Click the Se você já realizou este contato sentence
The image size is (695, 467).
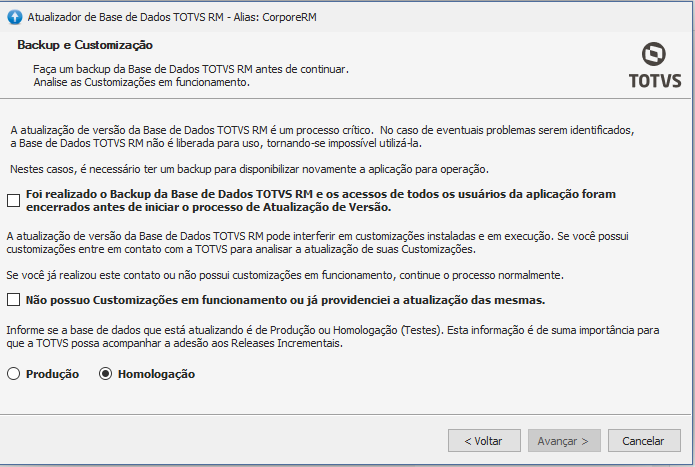click(285, 275)
